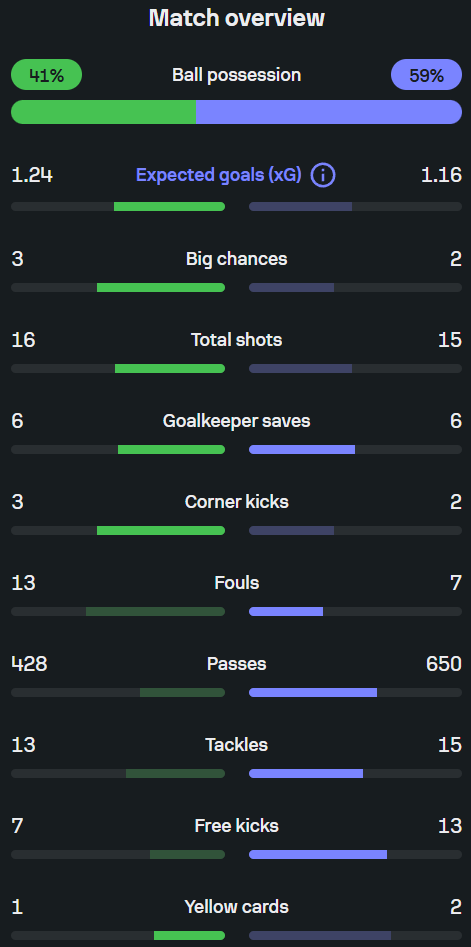
Task: Click the Total shots label
Action: coord(237,340)
